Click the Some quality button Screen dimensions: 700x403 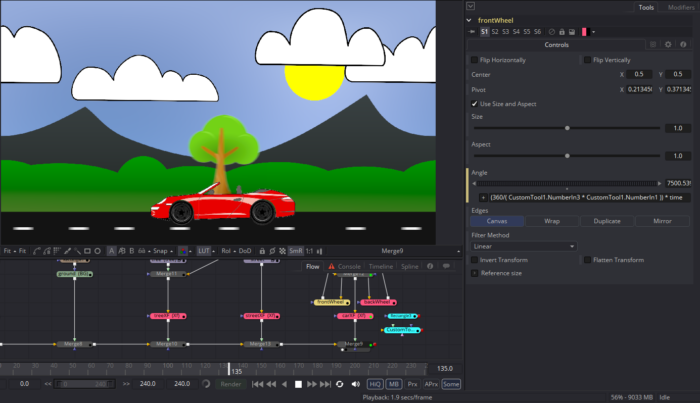pyautogui.click(x=451, y=384)
